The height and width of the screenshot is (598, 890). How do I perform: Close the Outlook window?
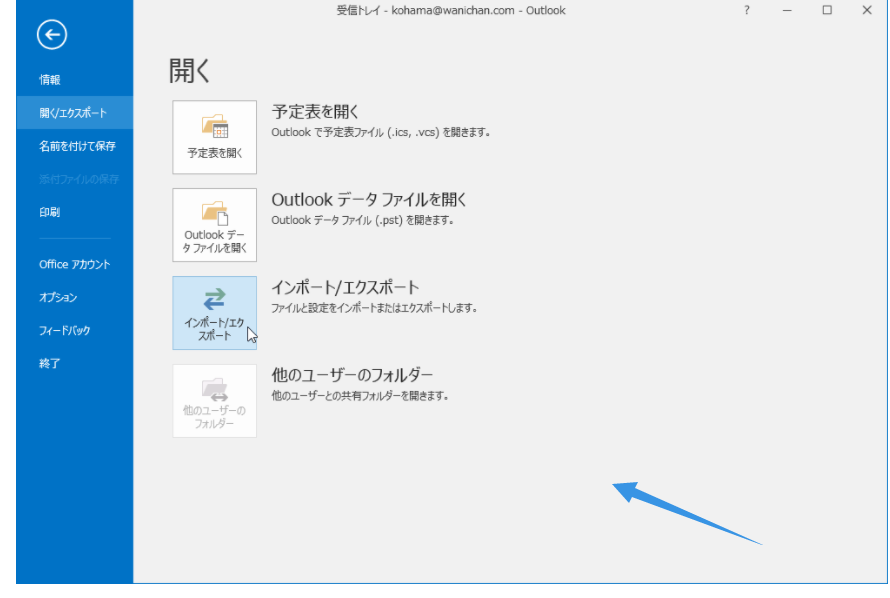[867, 10]
